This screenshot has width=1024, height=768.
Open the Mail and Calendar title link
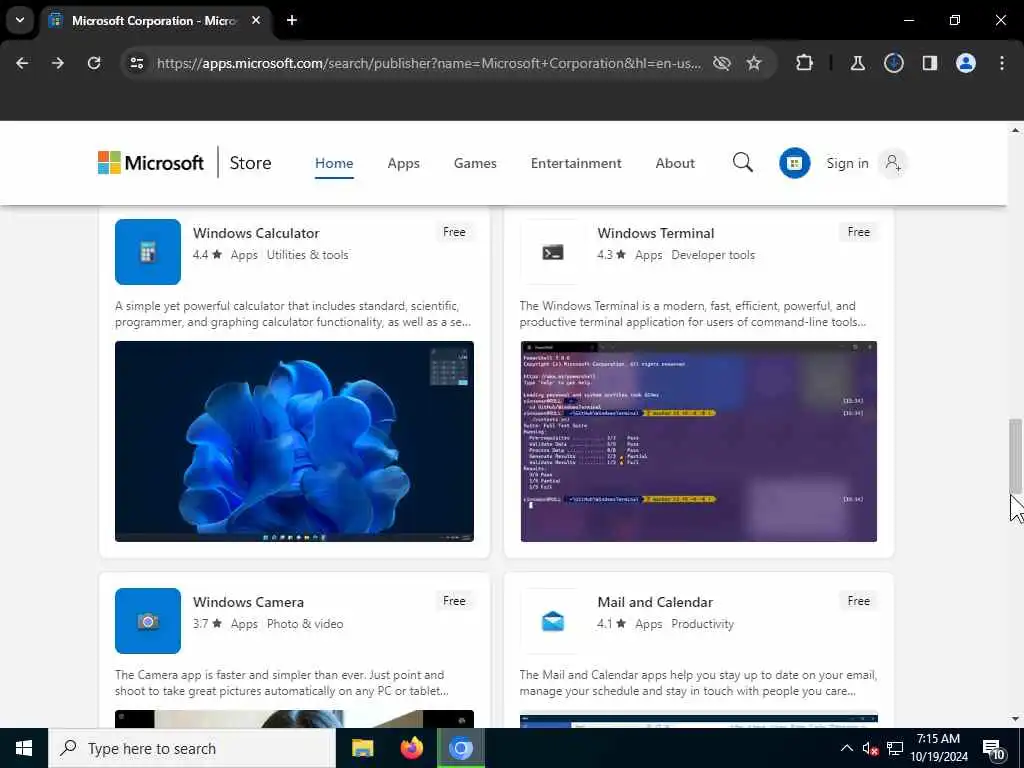pyautogui.click(x=655, y=602)
